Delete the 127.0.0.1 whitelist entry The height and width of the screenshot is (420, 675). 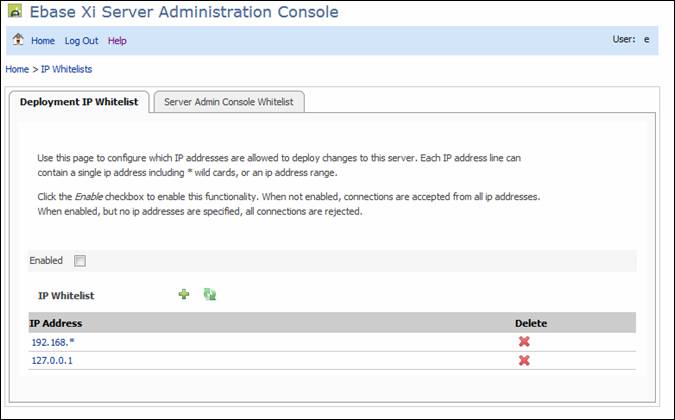pos(523,360)
